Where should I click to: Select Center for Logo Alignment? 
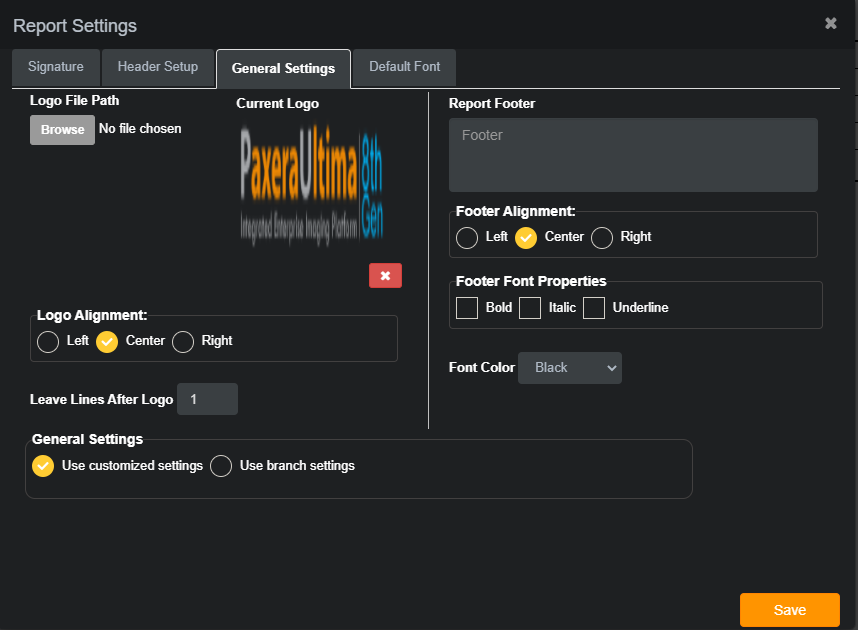click(107, 342)
